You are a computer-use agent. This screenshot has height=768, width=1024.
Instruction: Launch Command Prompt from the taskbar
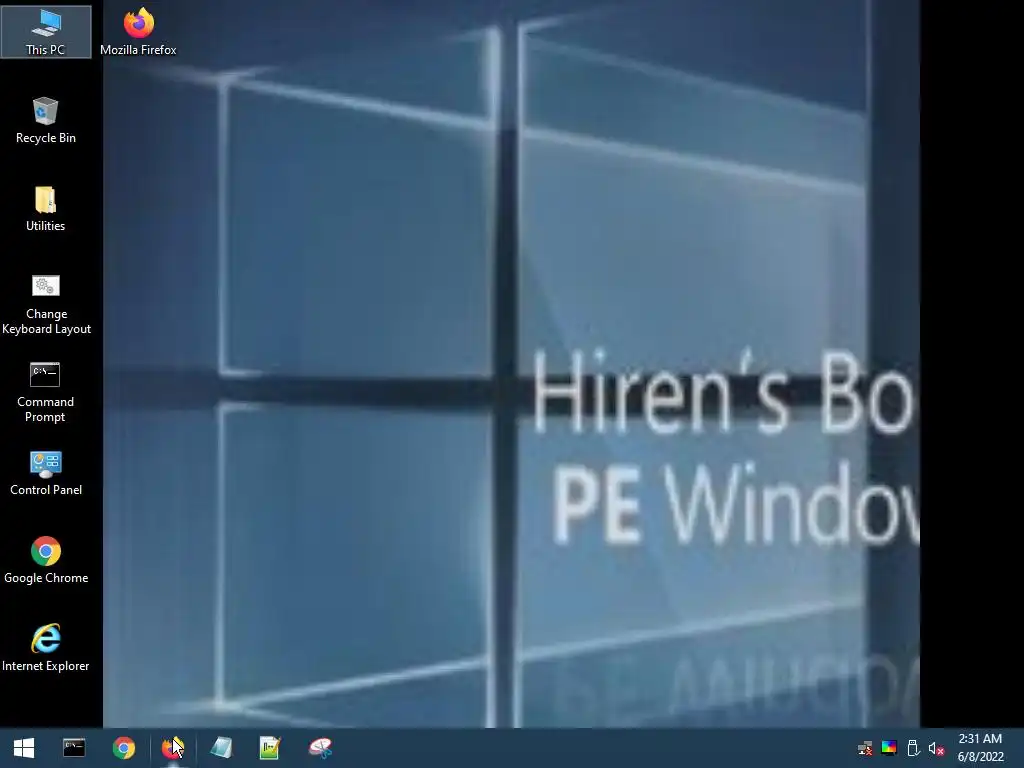74,748
